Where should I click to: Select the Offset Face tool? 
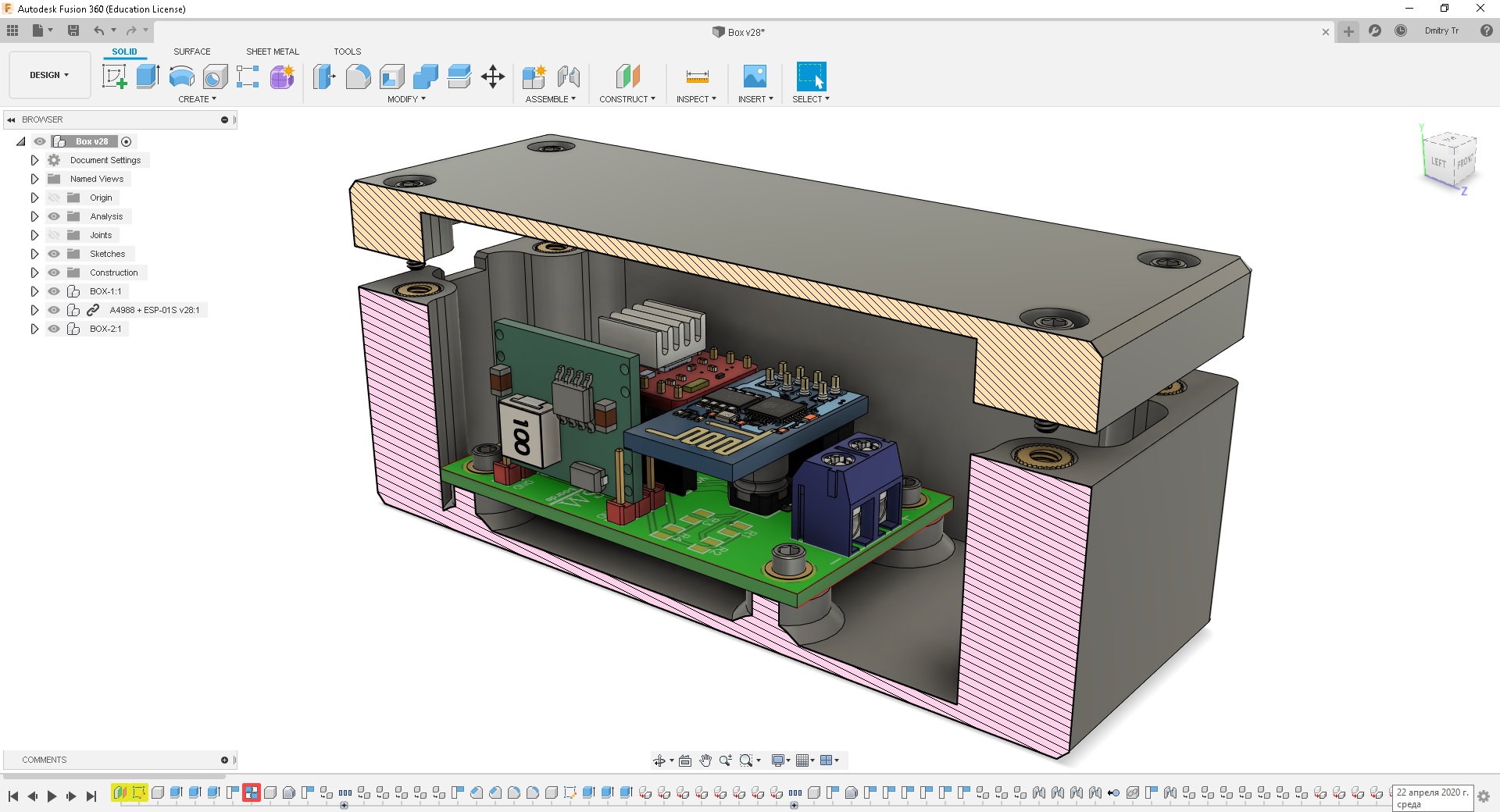point(459,77)
